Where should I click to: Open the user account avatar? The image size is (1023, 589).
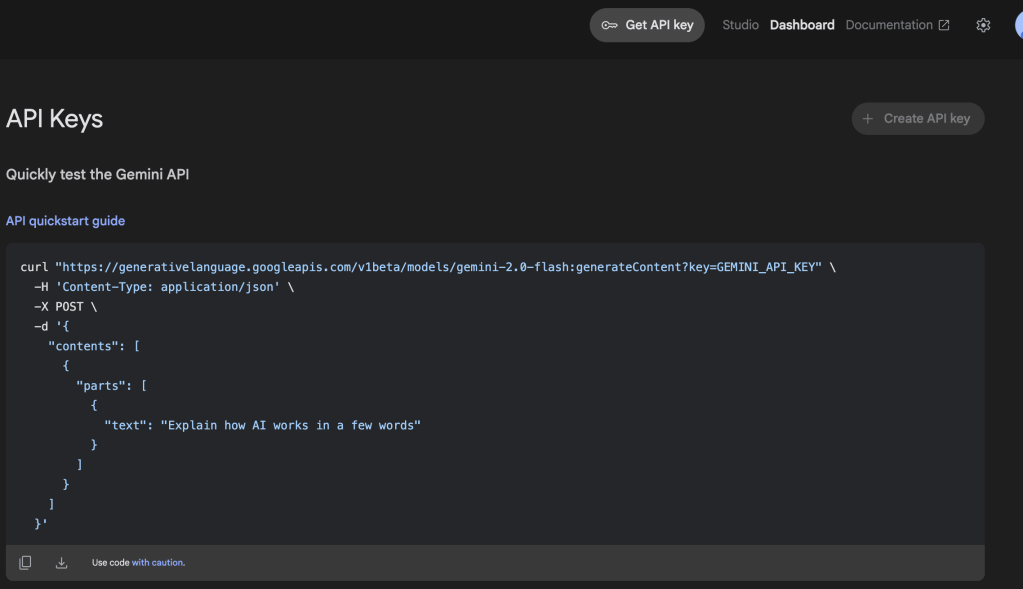(1018, 25)
